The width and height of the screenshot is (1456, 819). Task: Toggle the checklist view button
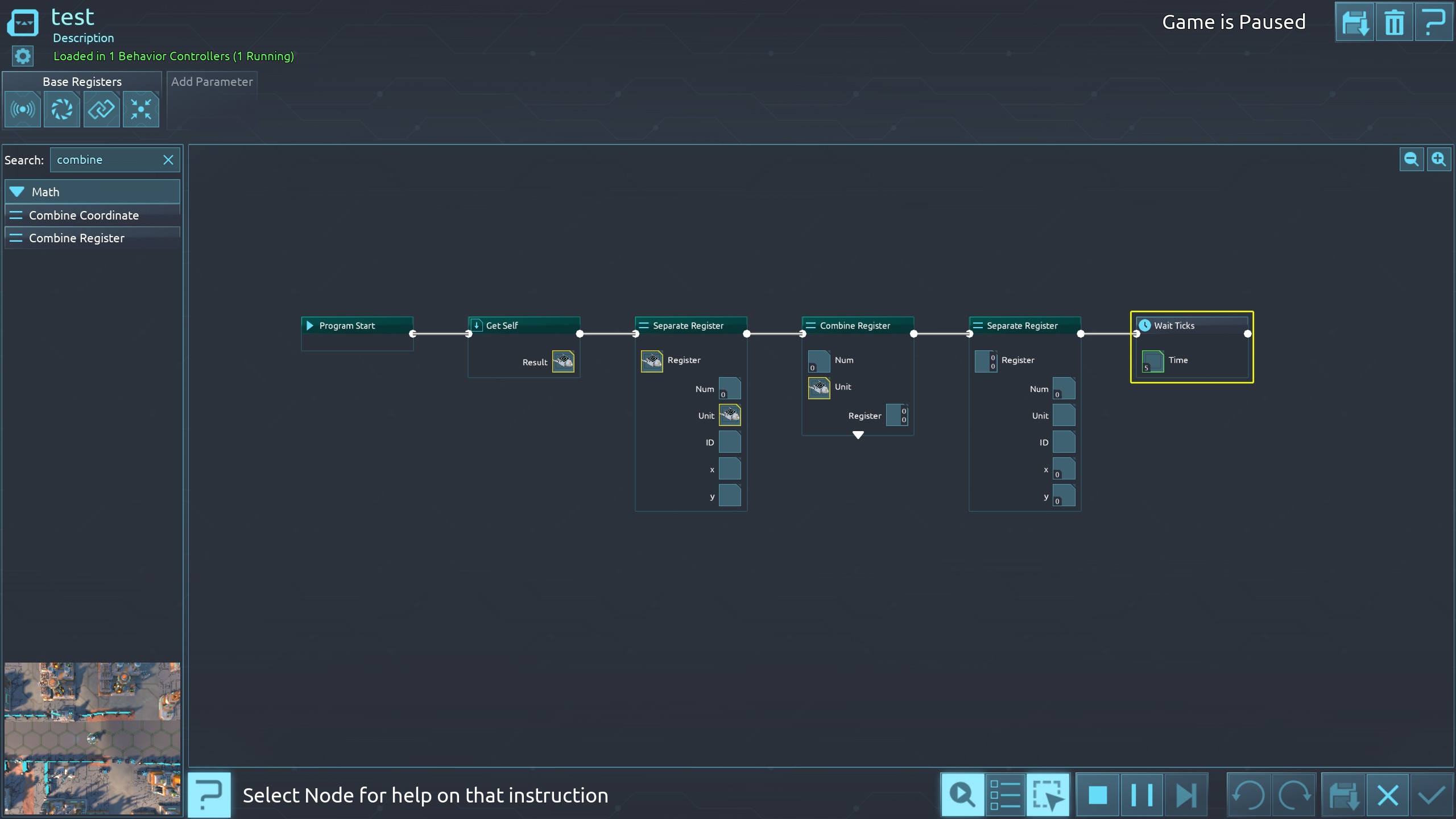point(1005,795)
